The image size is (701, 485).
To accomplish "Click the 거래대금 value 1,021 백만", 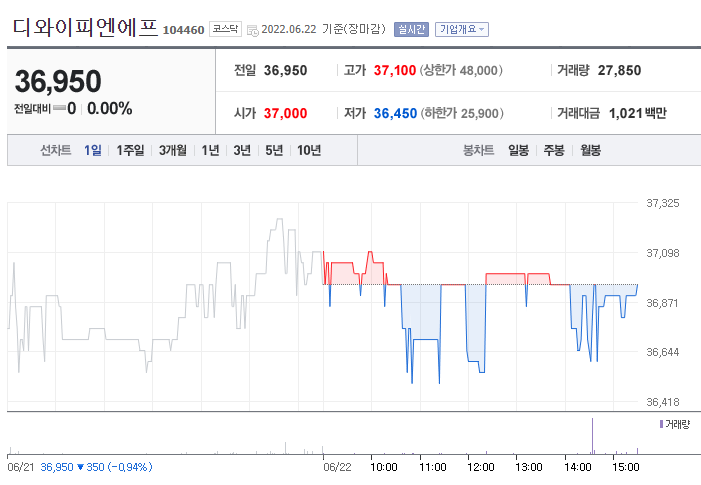I will coord(638,114).
